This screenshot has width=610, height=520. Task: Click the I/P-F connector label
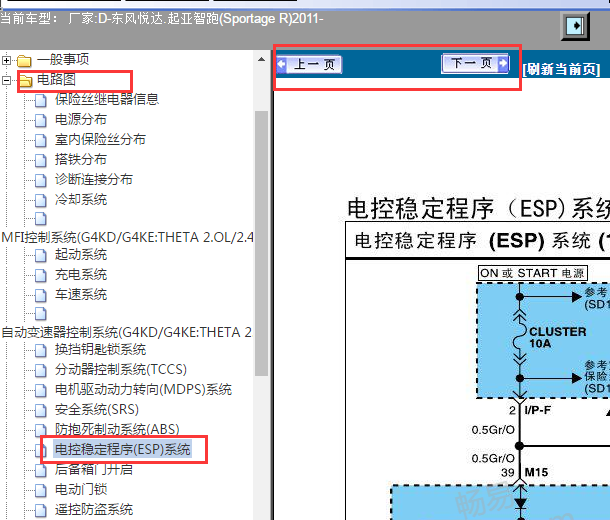[x=538, y=410]
